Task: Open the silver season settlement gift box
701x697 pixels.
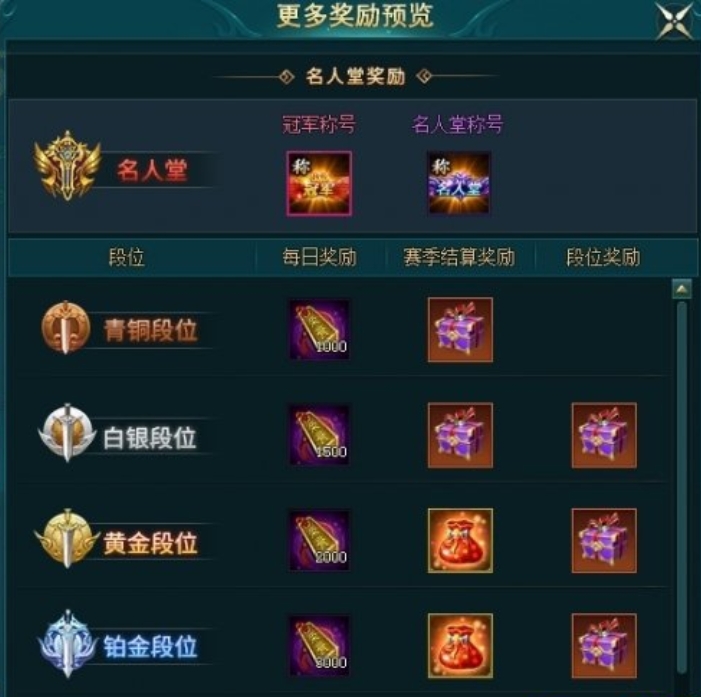Action: click(460, 435)
